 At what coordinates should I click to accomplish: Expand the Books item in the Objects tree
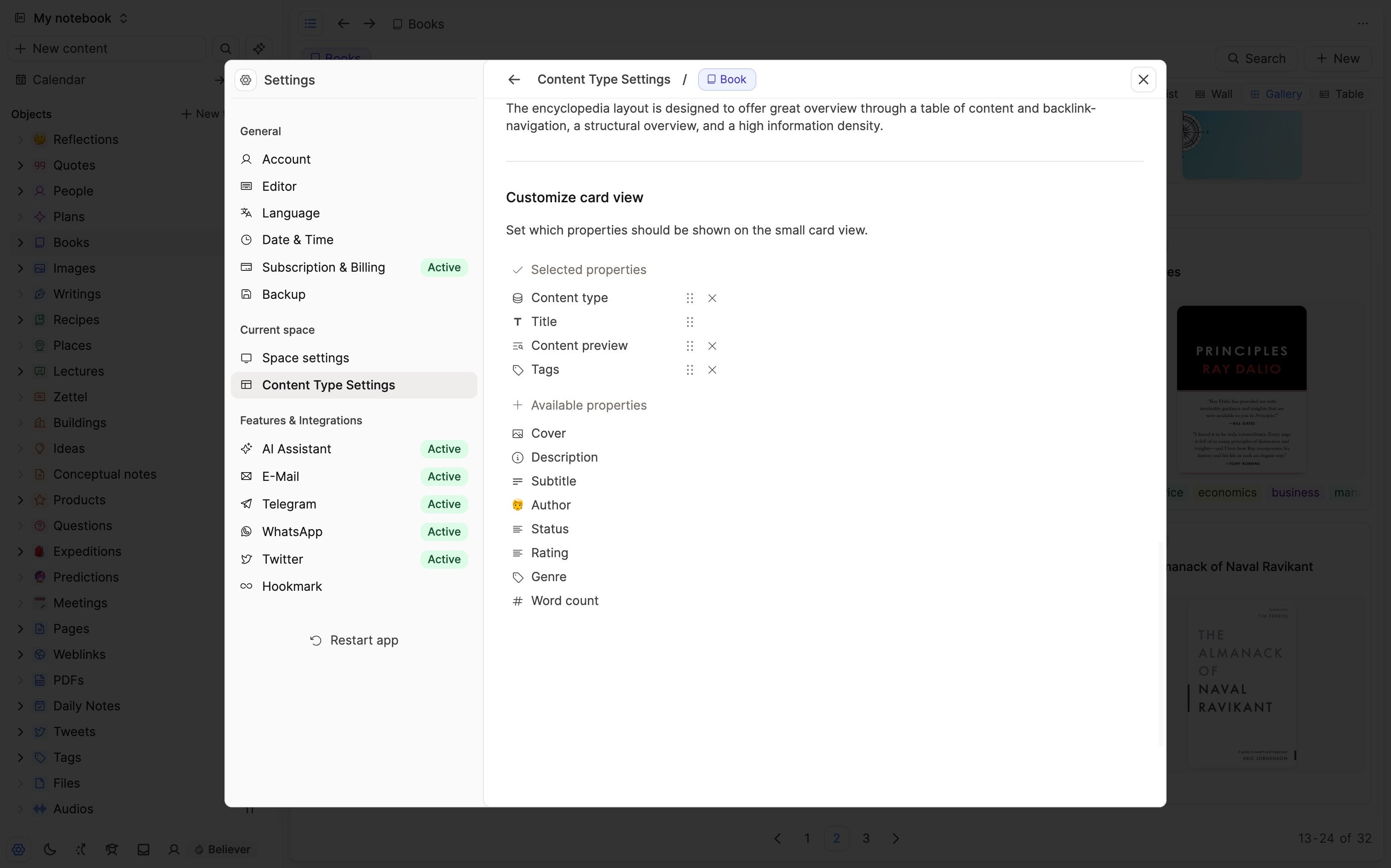tap(19, 242)
